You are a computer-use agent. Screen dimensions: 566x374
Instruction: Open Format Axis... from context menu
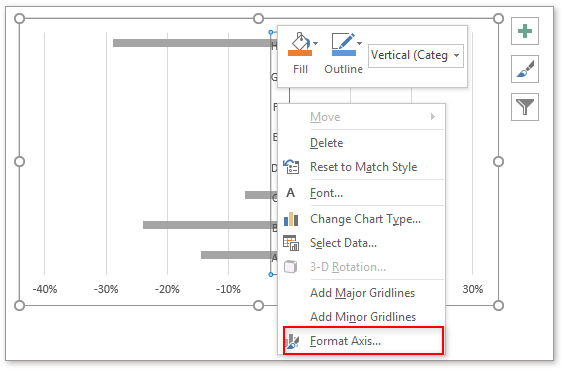click(x=363, y=341)
